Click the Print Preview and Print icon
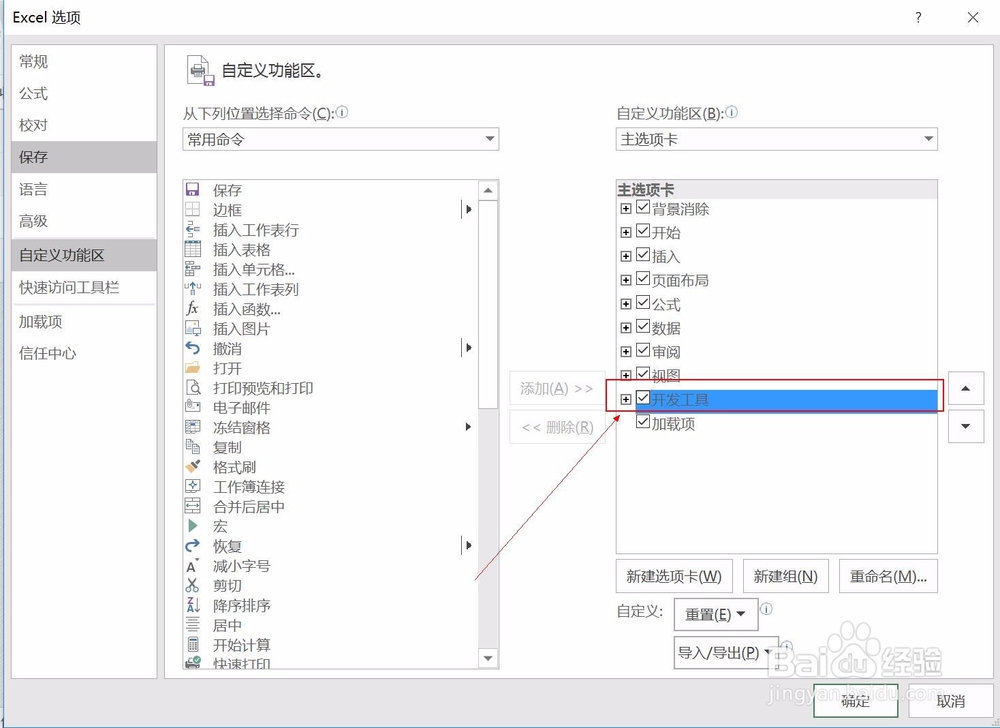 click(x=193, y=388)
